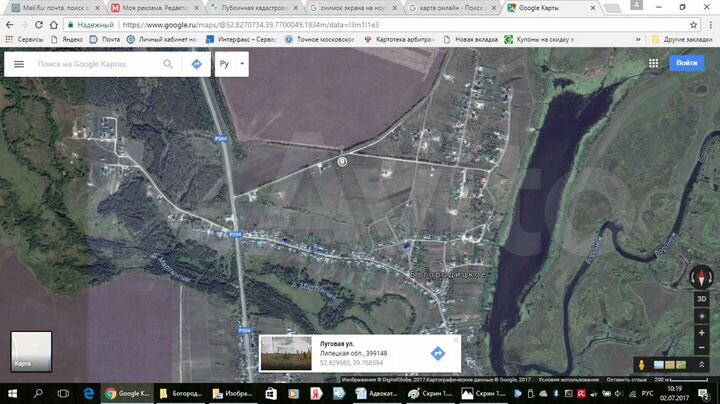Click the magnifier search icon in Maps
The width and height of the screenshot is (720, 404).
click(x=168, y=64)
